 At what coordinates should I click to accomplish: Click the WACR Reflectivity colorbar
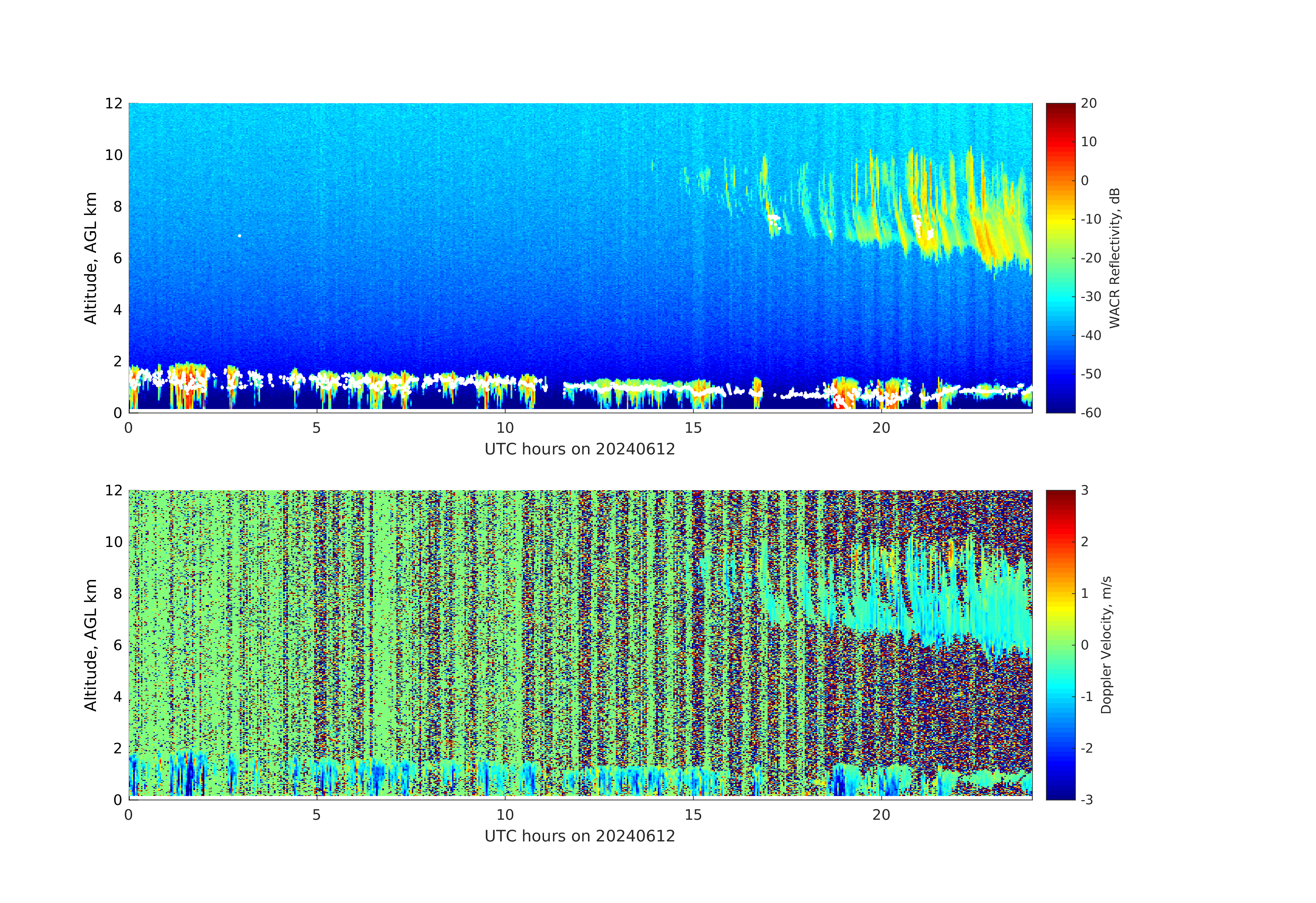[1060, 258]
